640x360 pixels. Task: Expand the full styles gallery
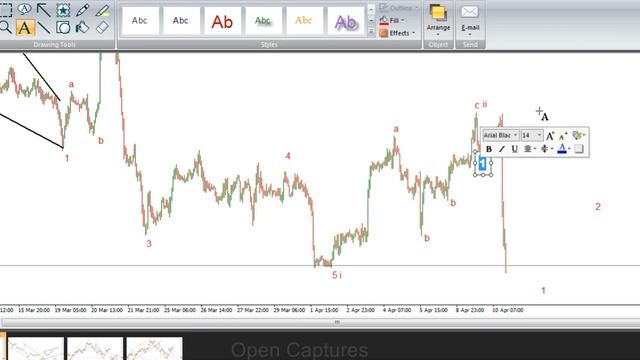click(x=371, y=31)
